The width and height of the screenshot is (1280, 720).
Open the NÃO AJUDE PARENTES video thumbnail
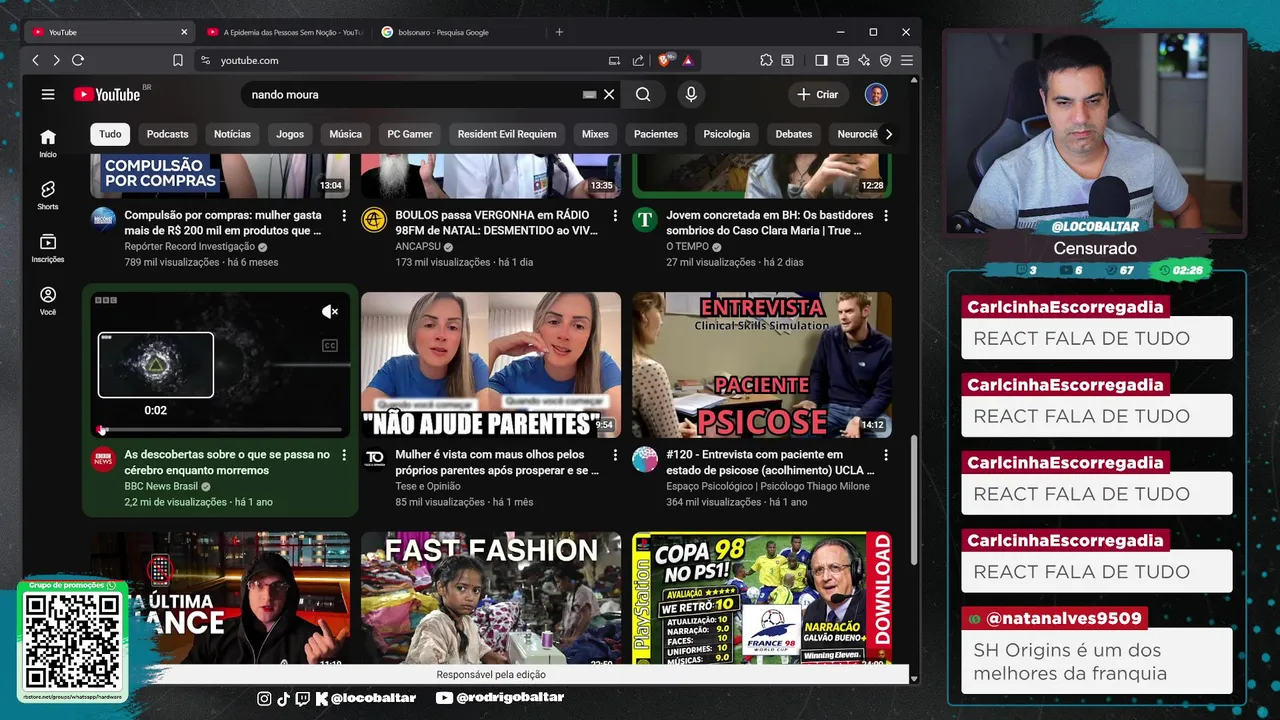coord(490,365)
